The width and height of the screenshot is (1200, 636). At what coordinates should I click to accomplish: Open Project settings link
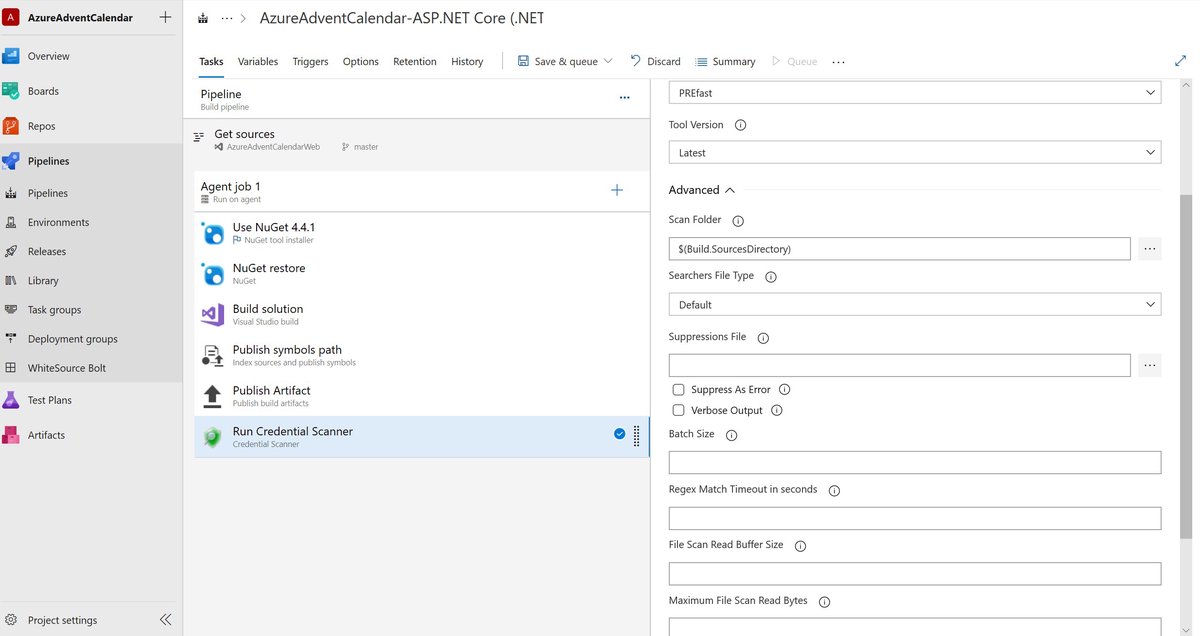pos(62,620)
